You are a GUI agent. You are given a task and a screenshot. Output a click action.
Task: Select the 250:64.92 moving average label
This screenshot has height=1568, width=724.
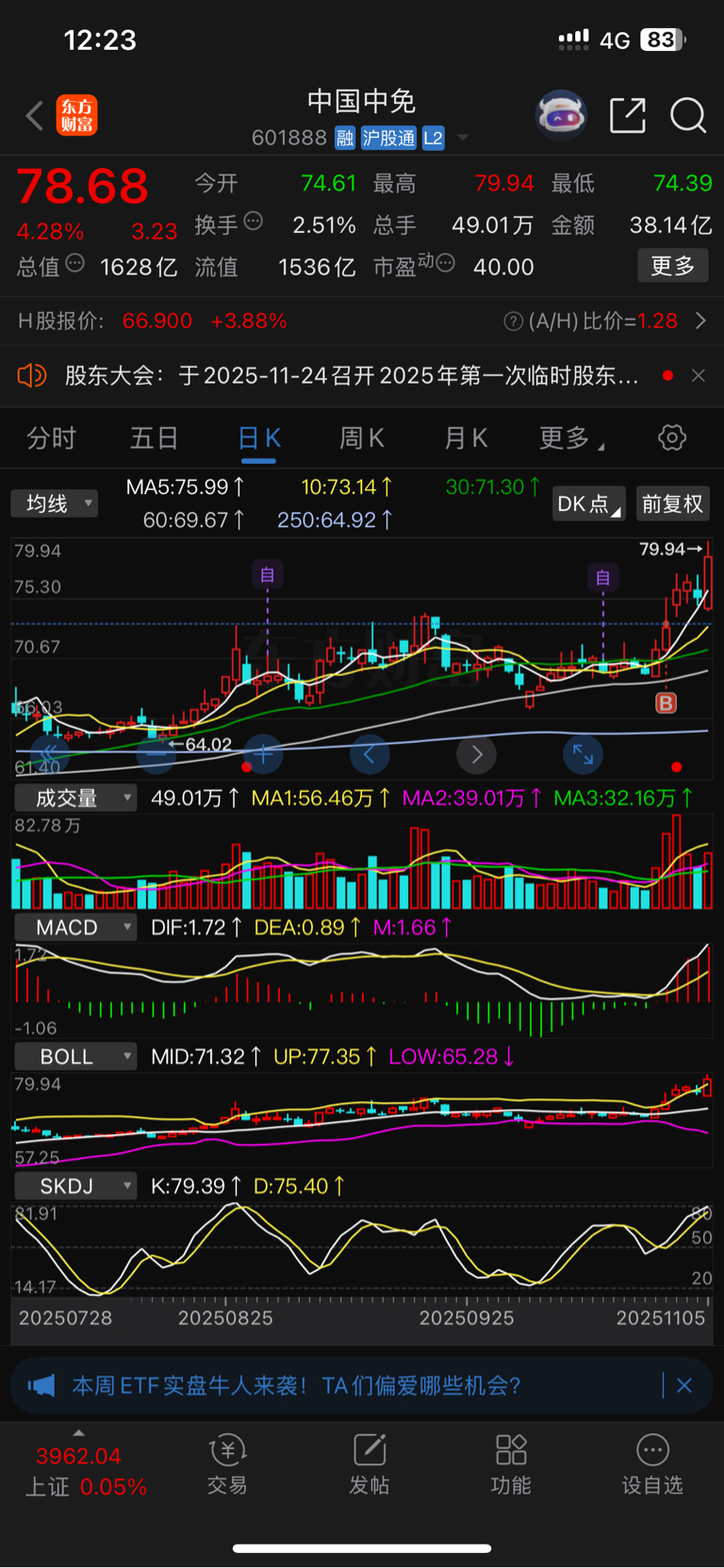(x=335, y=520)
